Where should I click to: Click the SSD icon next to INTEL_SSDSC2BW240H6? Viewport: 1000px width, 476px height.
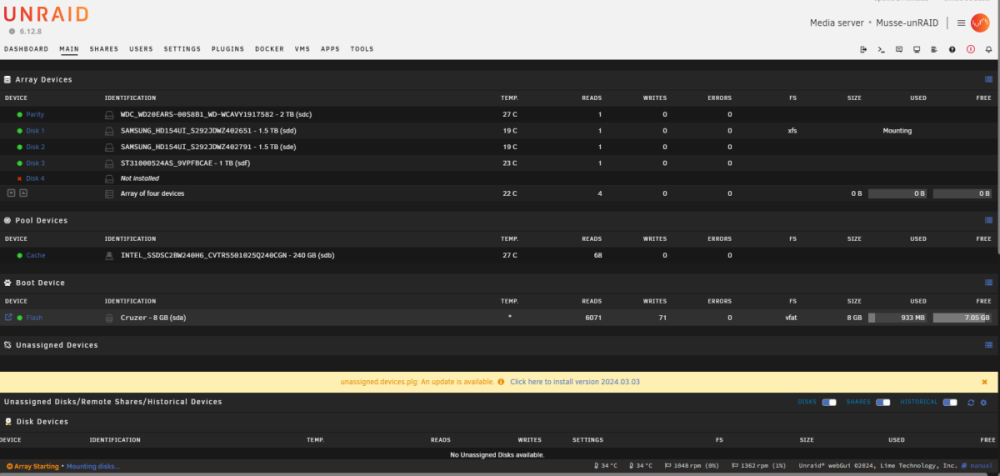pos(109,255)
